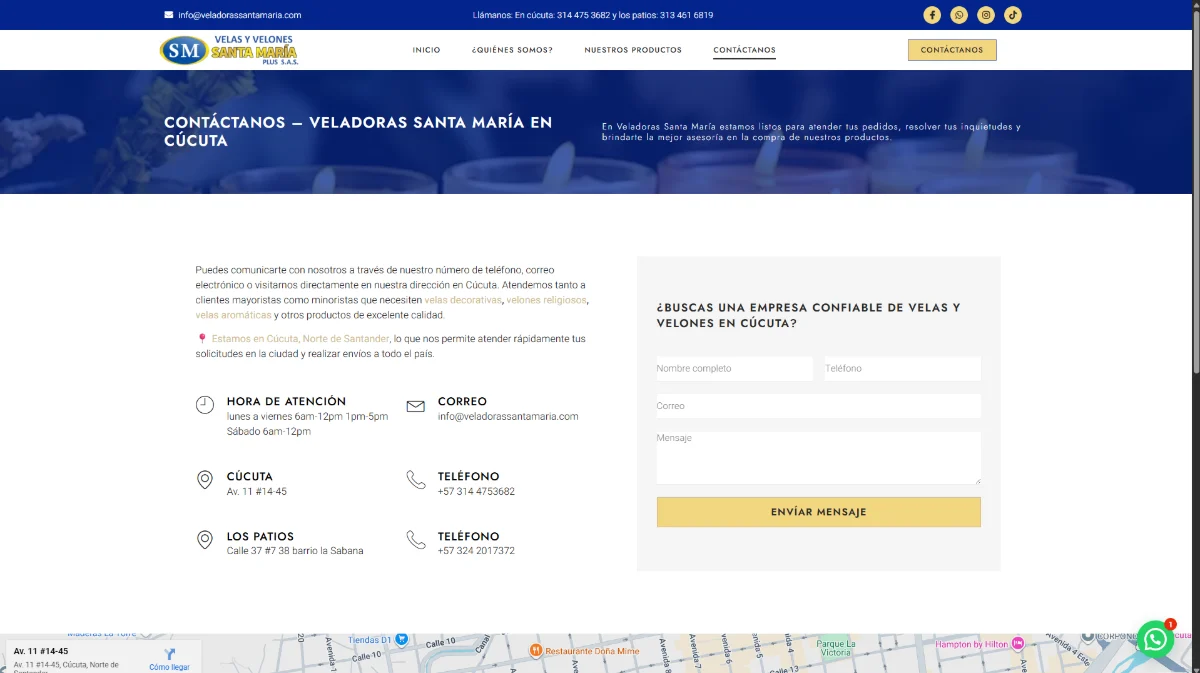Click the floating WhatsApp chat bubble
1200x673 pixels.
pos(1155,638)
